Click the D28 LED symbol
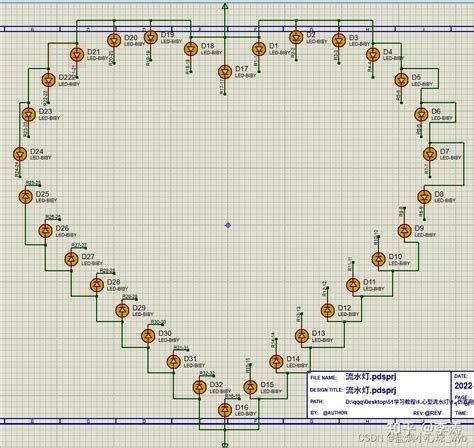The width and height of the screenshot is (474, 448). click(x=97, y=285)
